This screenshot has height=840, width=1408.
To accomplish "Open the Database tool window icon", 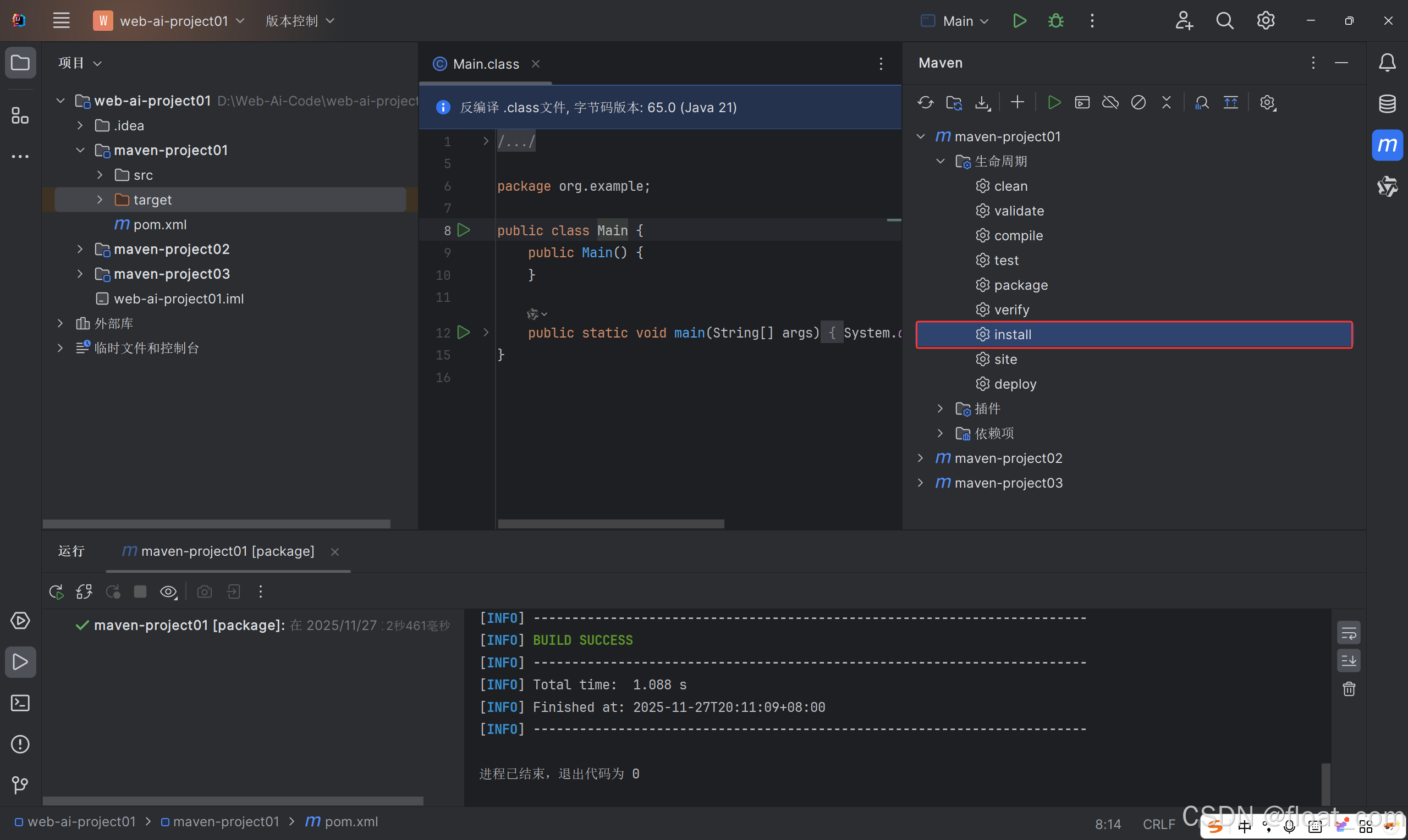I will pos(1387,103).
